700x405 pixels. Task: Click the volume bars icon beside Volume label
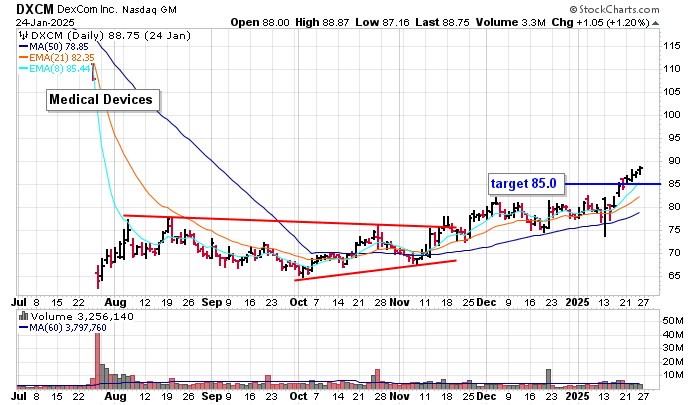point(23,317)
